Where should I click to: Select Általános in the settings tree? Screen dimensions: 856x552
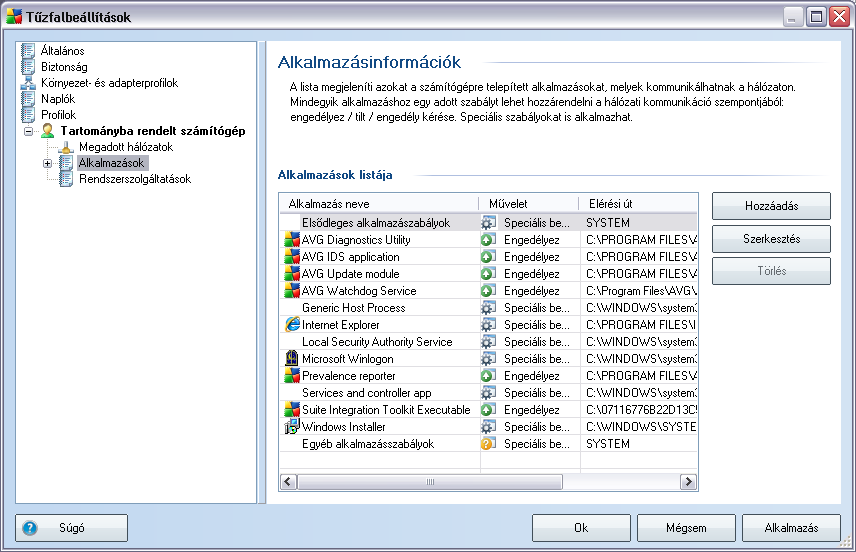[x=63, y=51]
